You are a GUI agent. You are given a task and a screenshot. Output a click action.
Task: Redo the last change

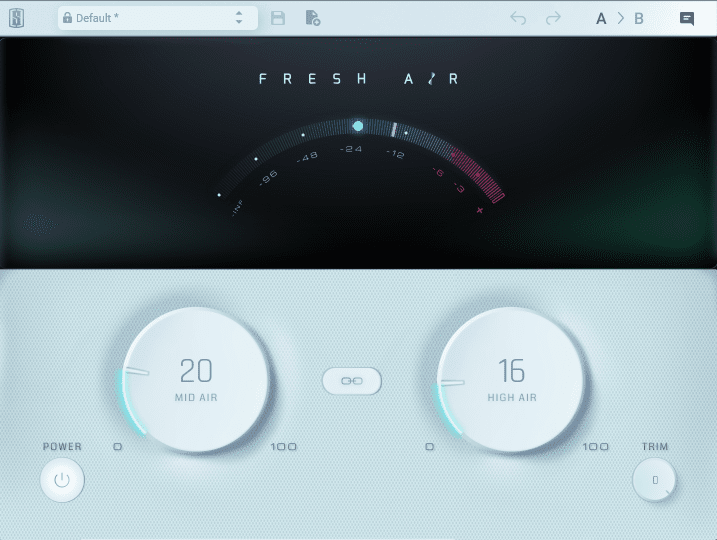pyautogui.click(x=553, y=18)
